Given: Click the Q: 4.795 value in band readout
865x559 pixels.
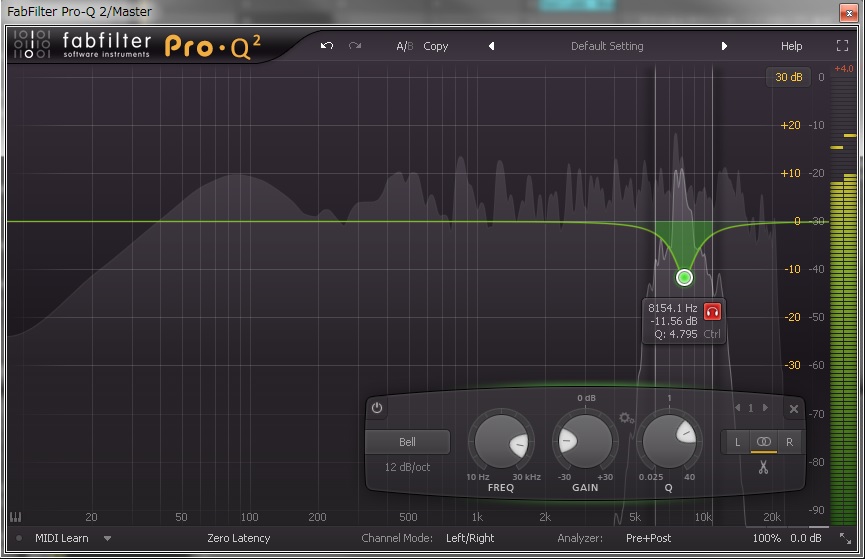Looking at the screenshot, I should click(x=676, y=334).
